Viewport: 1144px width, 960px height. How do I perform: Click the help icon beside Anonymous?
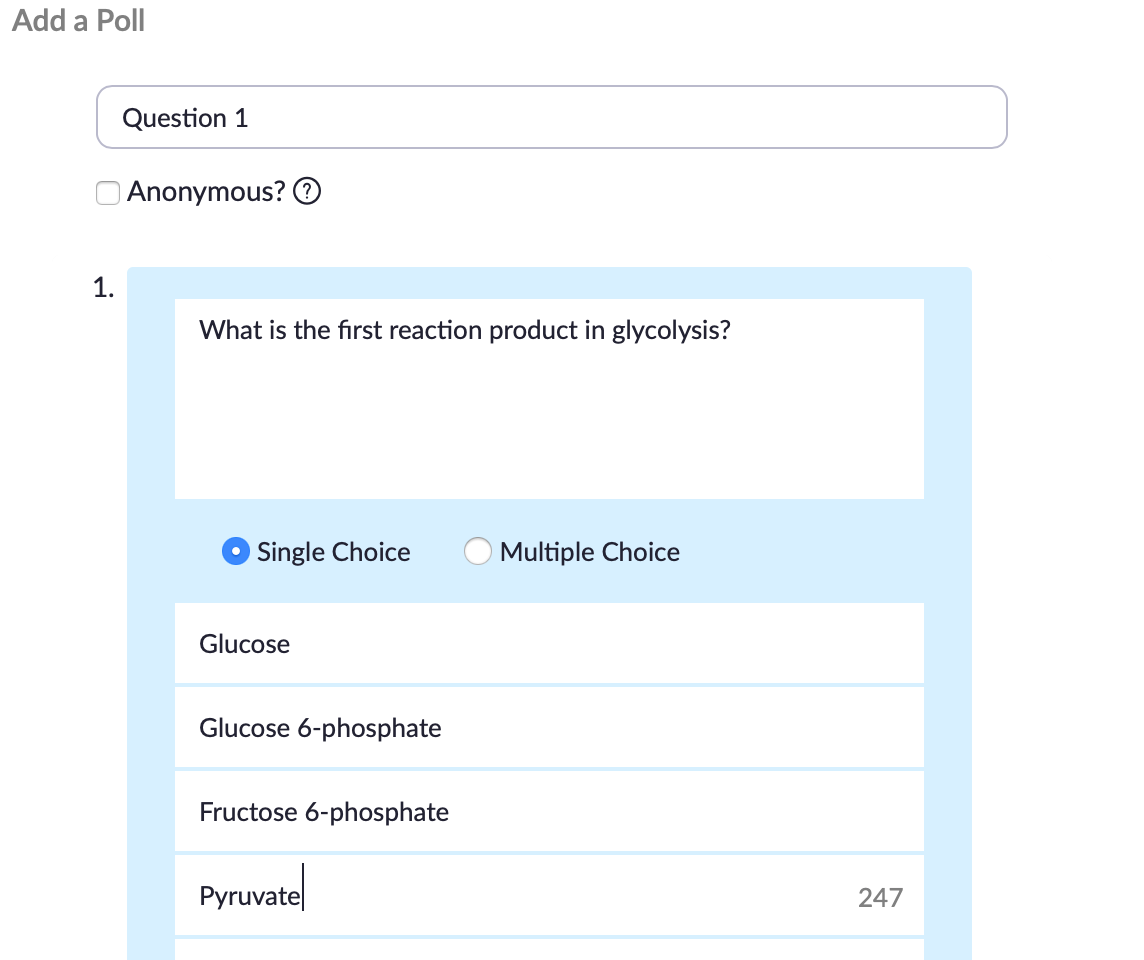[x=309, y=192]
